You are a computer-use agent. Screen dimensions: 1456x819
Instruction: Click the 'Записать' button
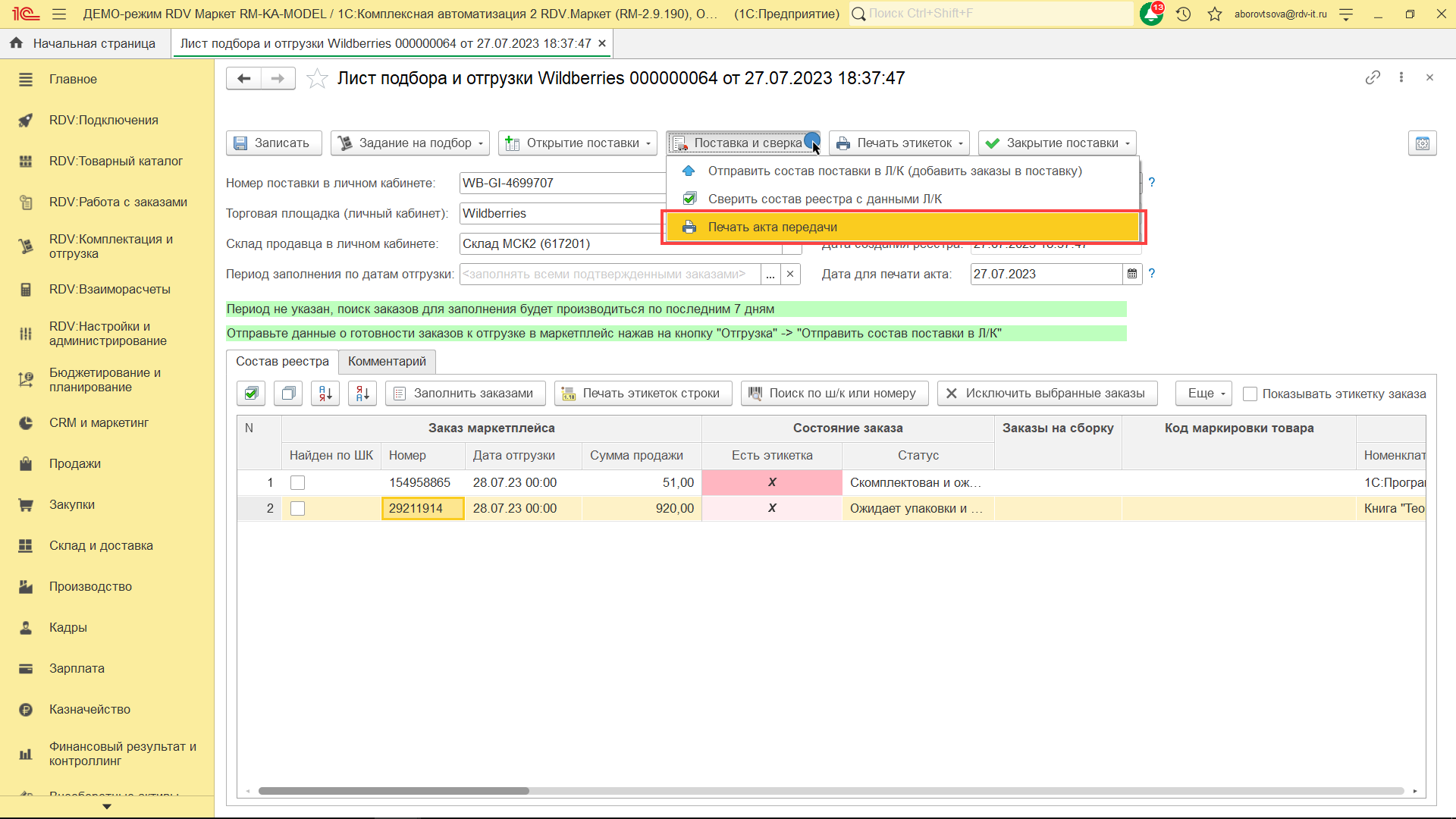(273, 143)
